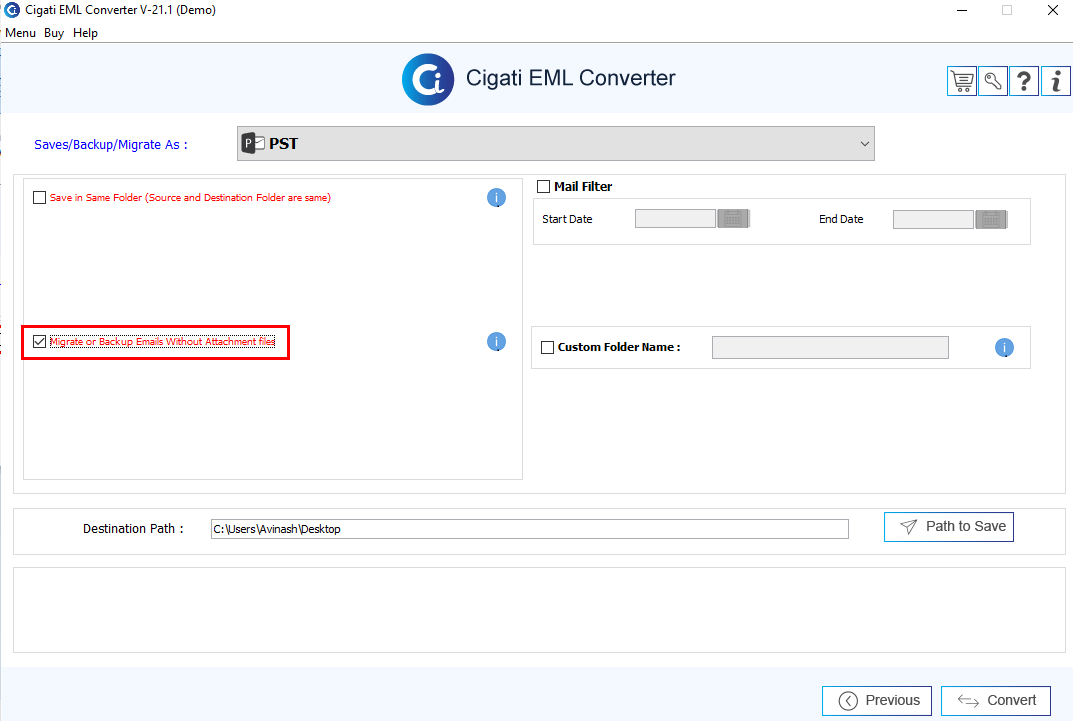Open the question mark help icon

tap(1024, 81)
